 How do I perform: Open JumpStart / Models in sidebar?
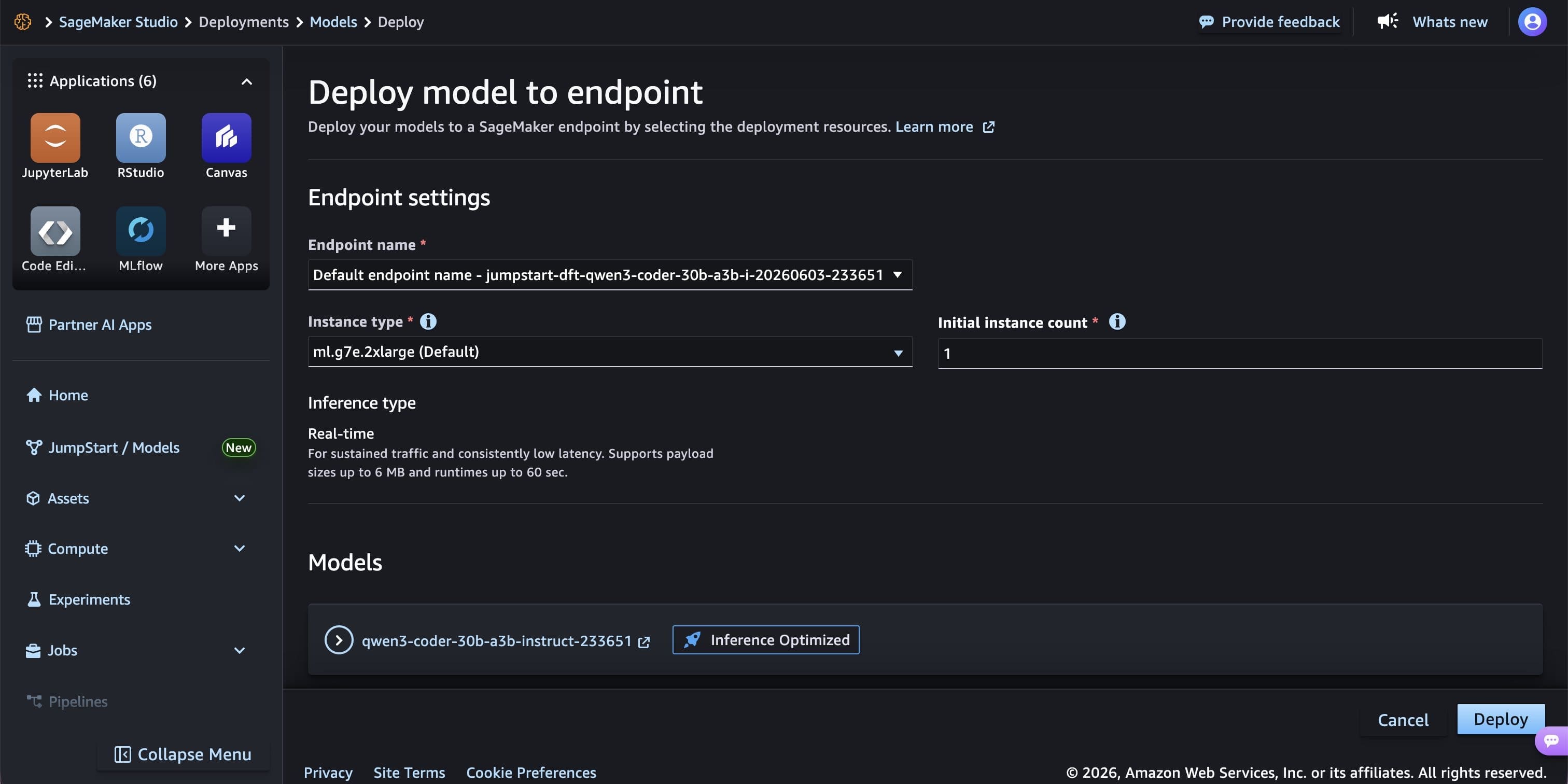tap(103, 447)
